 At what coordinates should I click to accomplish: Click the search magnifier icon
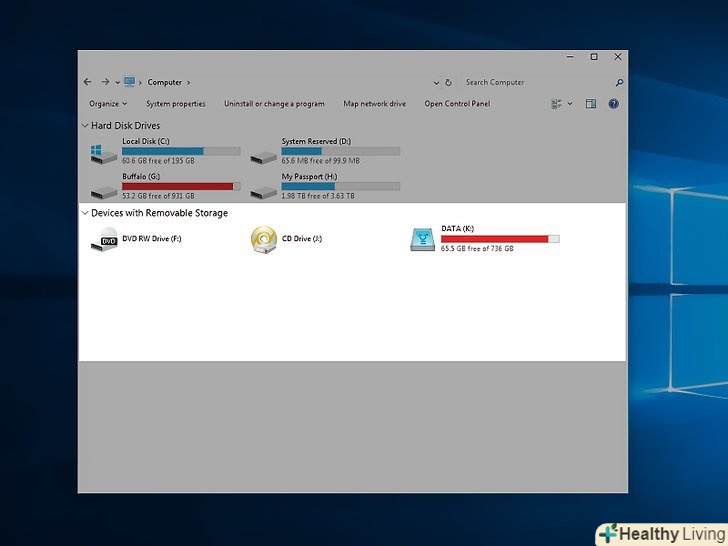tap(619, 83)
